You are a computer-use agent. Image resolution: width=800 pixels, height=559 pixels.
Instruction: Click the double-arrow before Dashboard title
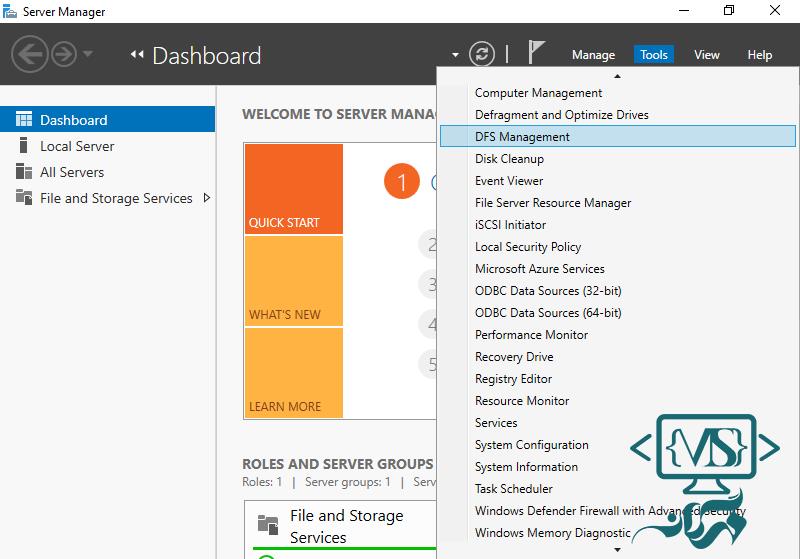click(136, 54)
